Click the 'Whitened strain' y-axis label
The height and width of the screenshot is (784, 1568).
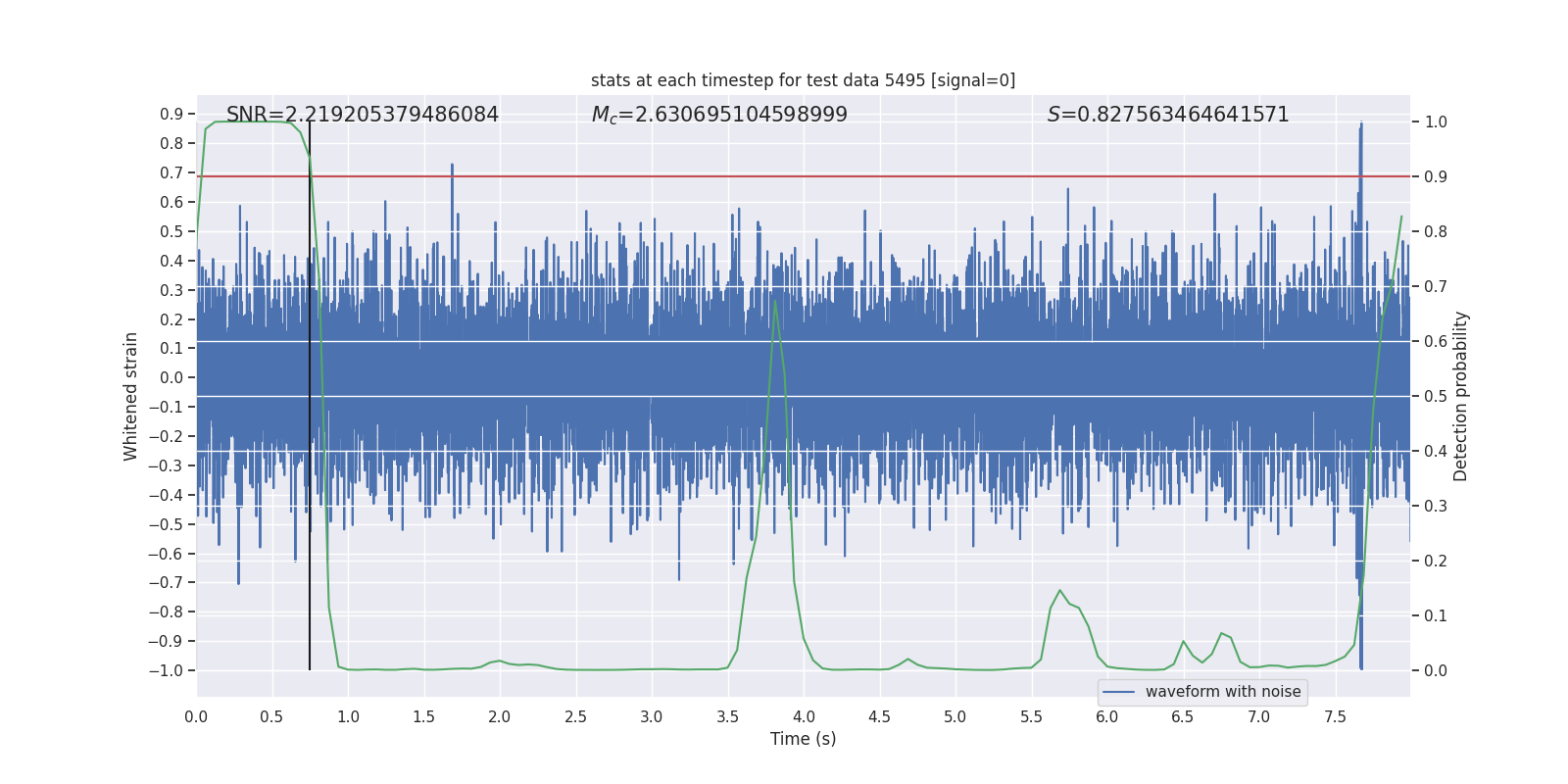click(x=131, y=396)
